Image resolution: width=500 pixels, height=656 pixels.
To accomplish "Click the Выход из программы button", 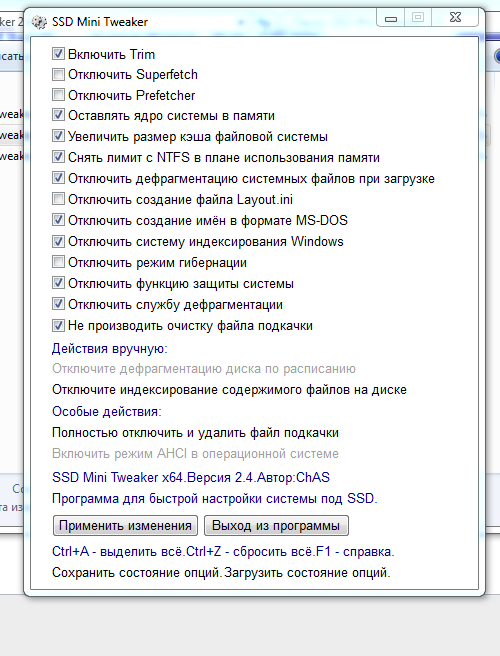I will (x=276, y=525).
